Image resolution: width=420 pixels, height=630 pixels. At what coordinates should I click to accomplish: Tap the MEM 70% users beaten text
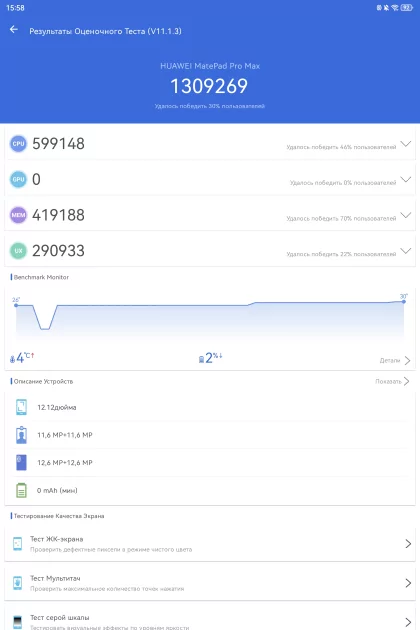point(341,219)
